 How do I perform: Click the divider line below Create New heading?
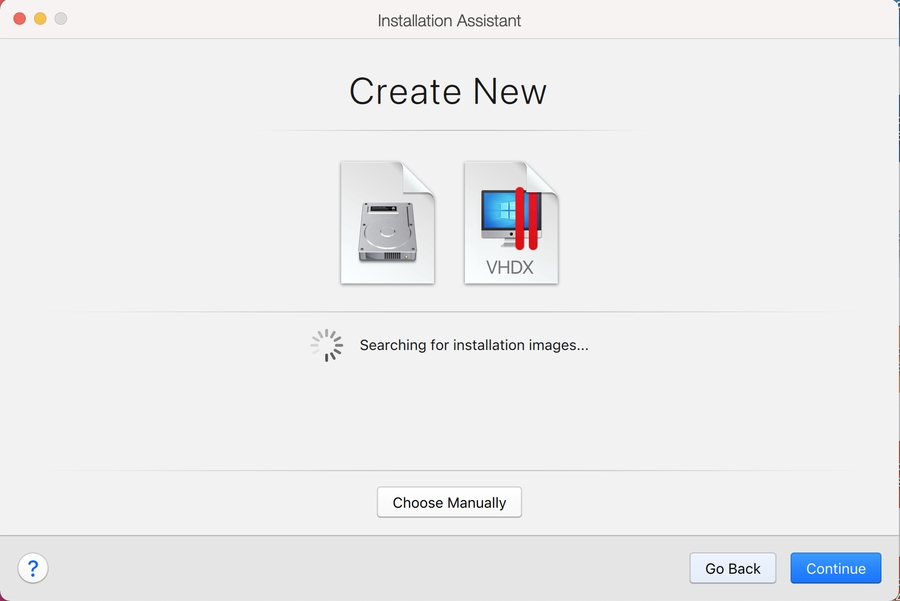[x=449, y=131]
